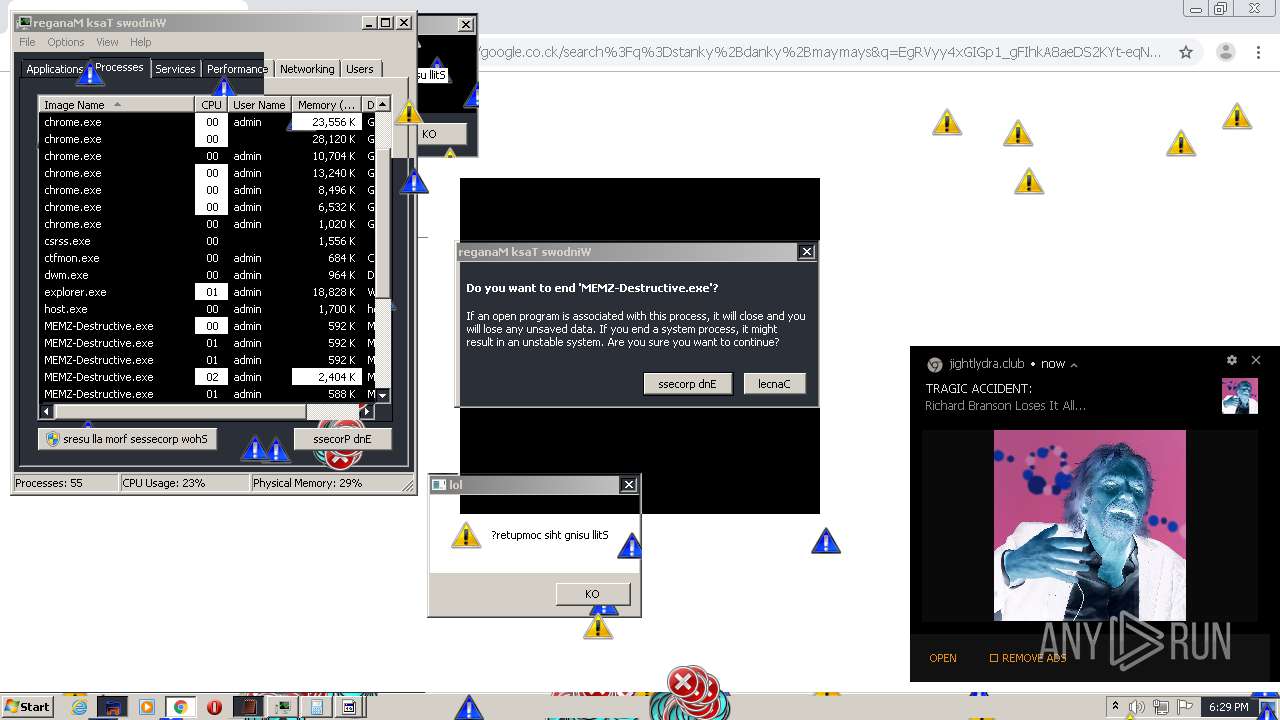Viewport: 1280px width, 720px height.
Task: Open the network tray icon
Action: (1161, 707)
